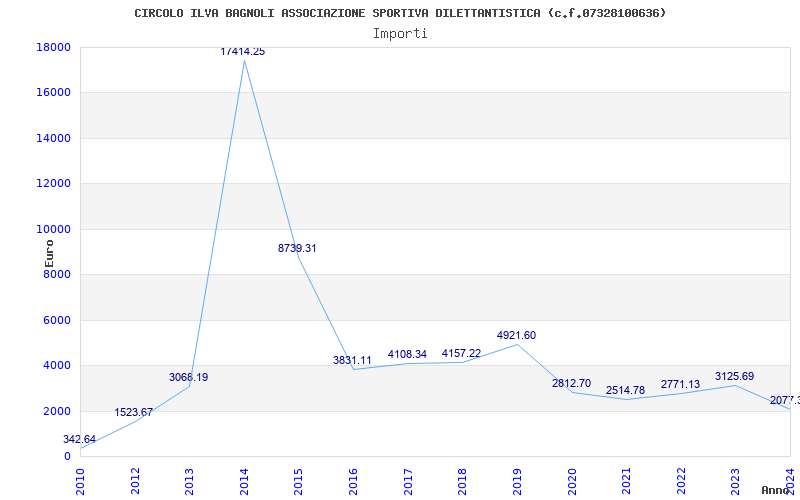
Task: Click the 342.64 value for 2010
Action: 79,439
